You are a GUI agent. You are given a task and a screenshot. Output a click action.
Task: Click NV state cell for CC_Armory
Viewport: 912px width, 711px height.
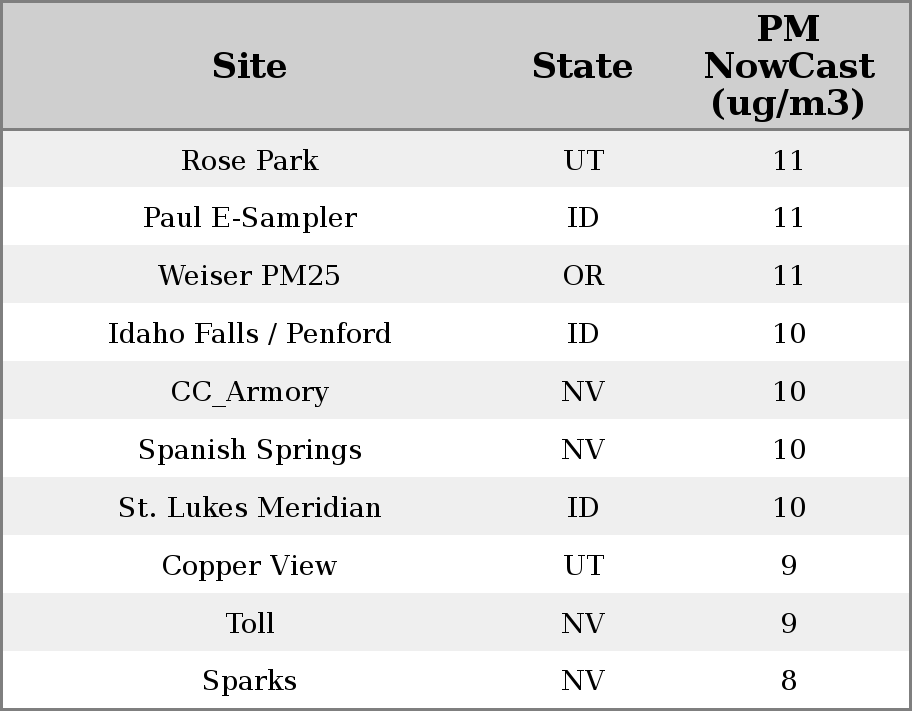[x=583, y=392]
